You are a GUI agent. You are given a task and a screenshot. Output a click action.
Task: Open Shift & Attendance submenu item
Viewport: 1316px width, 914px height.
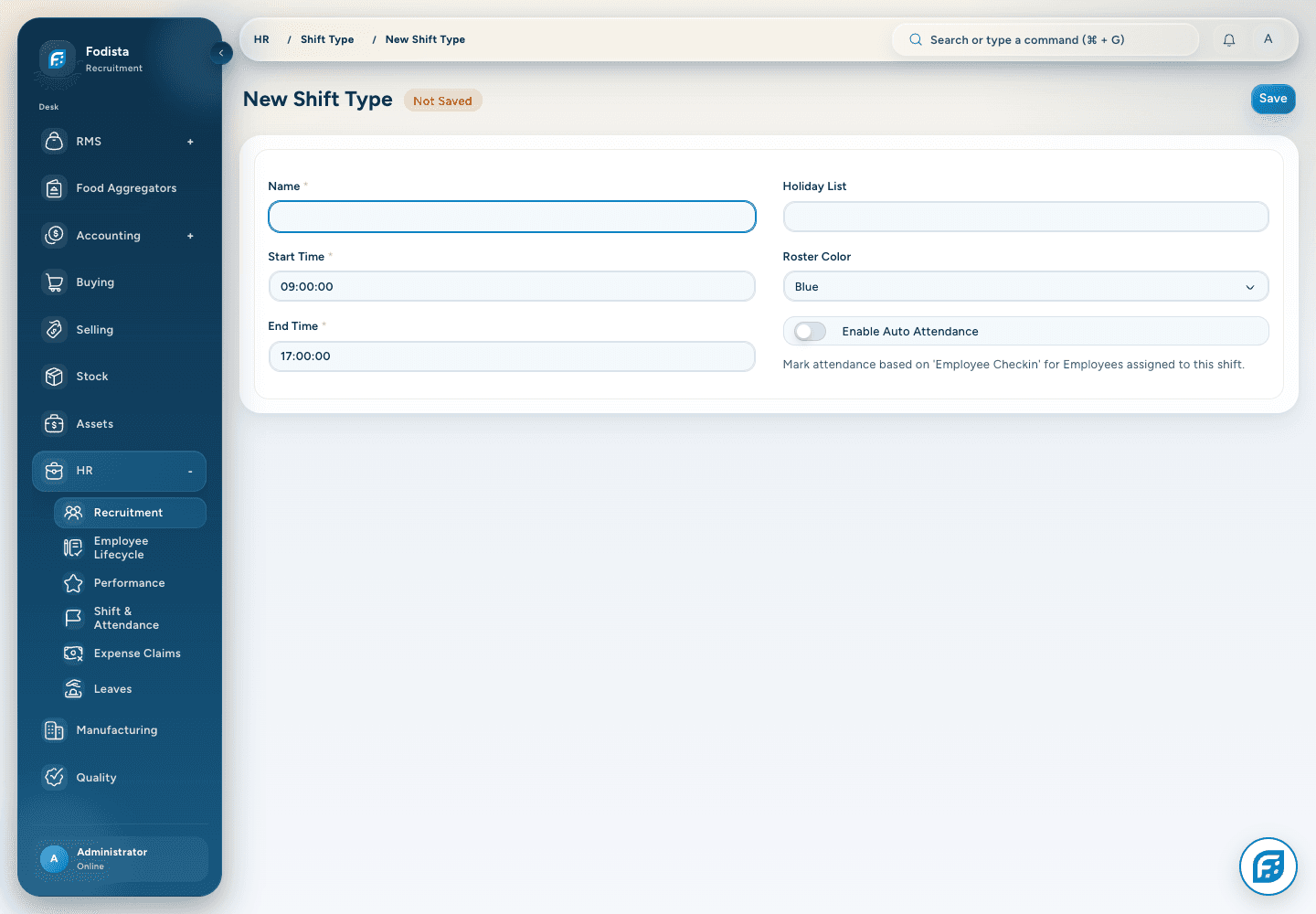[x=130, y=619]
